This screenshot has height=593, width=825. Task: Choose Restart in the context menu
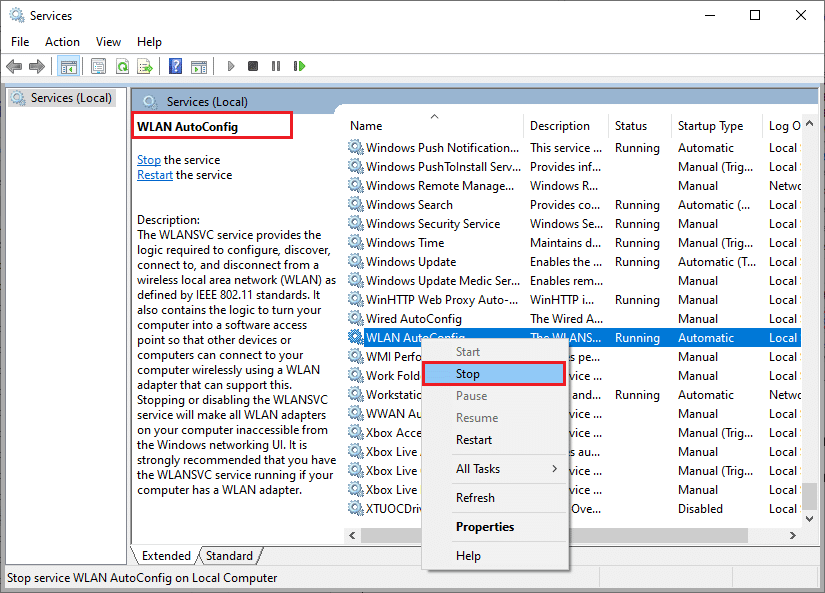pos(495,440)
